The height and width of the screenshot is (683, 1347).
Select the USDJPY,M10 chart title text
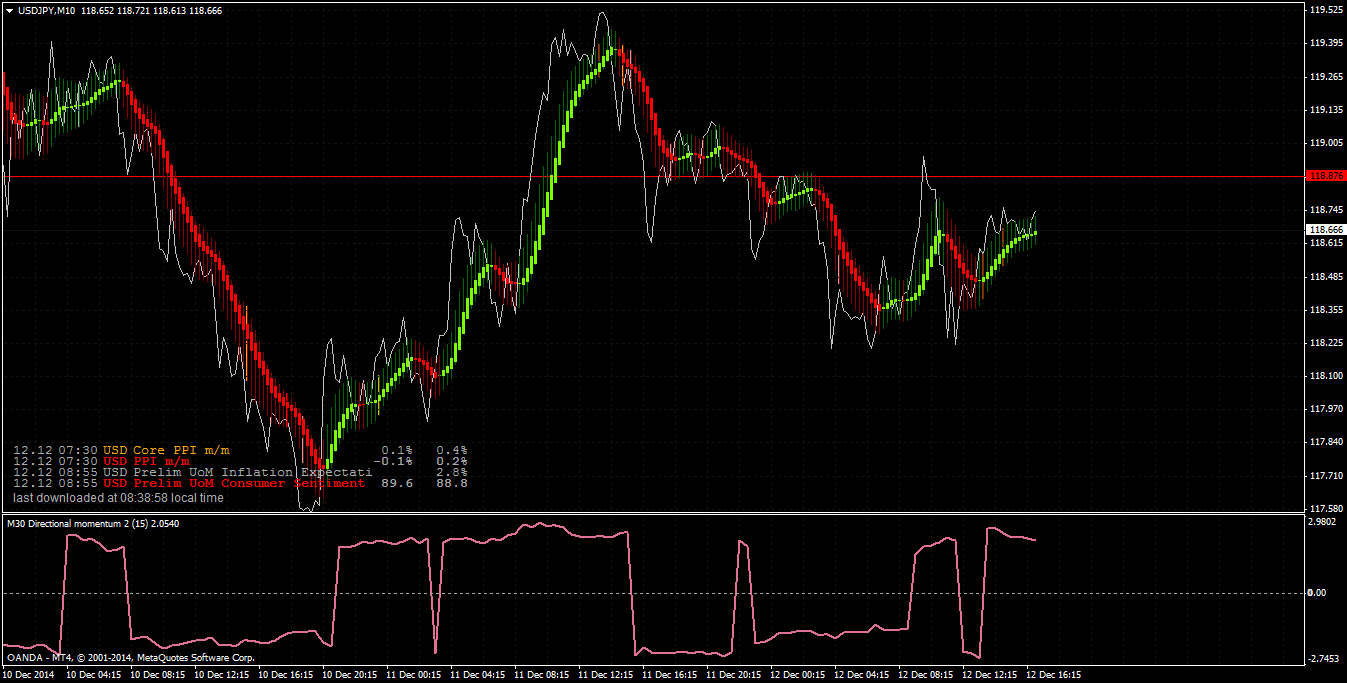[50, 10]
